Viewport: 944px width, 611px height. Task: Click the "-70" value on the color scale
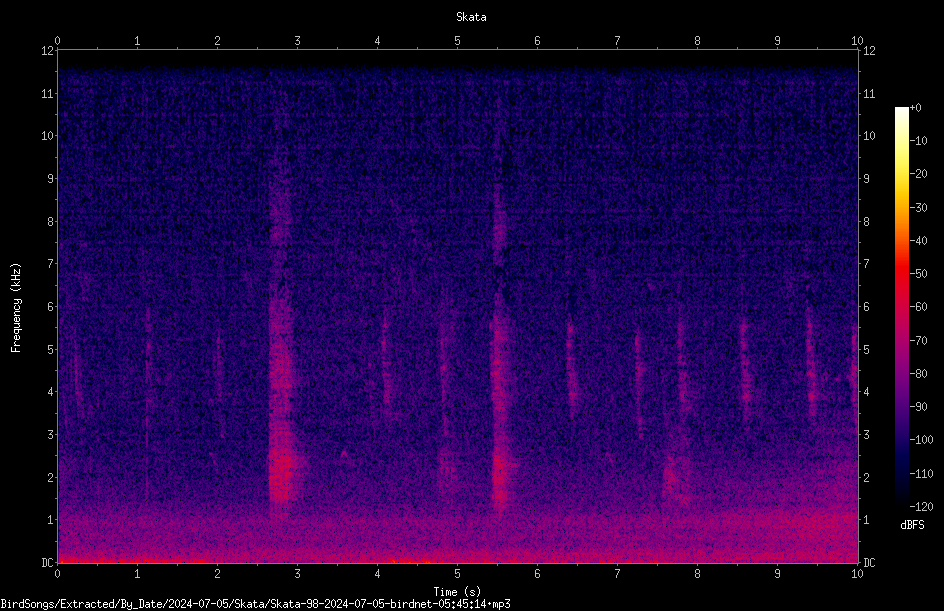coord(919,341)
